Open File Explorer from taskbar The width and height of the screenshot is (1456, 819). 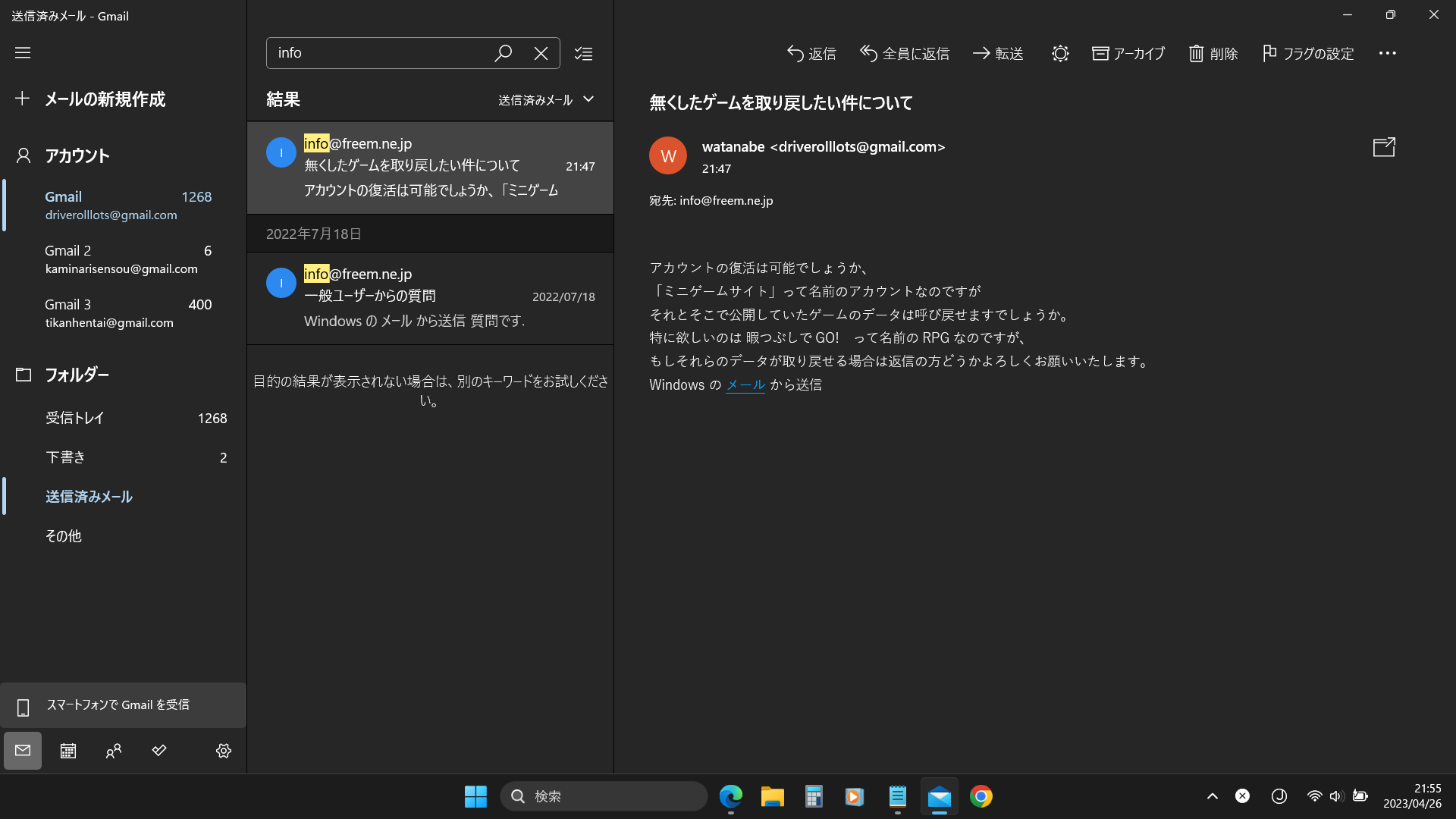coord(773,796)
